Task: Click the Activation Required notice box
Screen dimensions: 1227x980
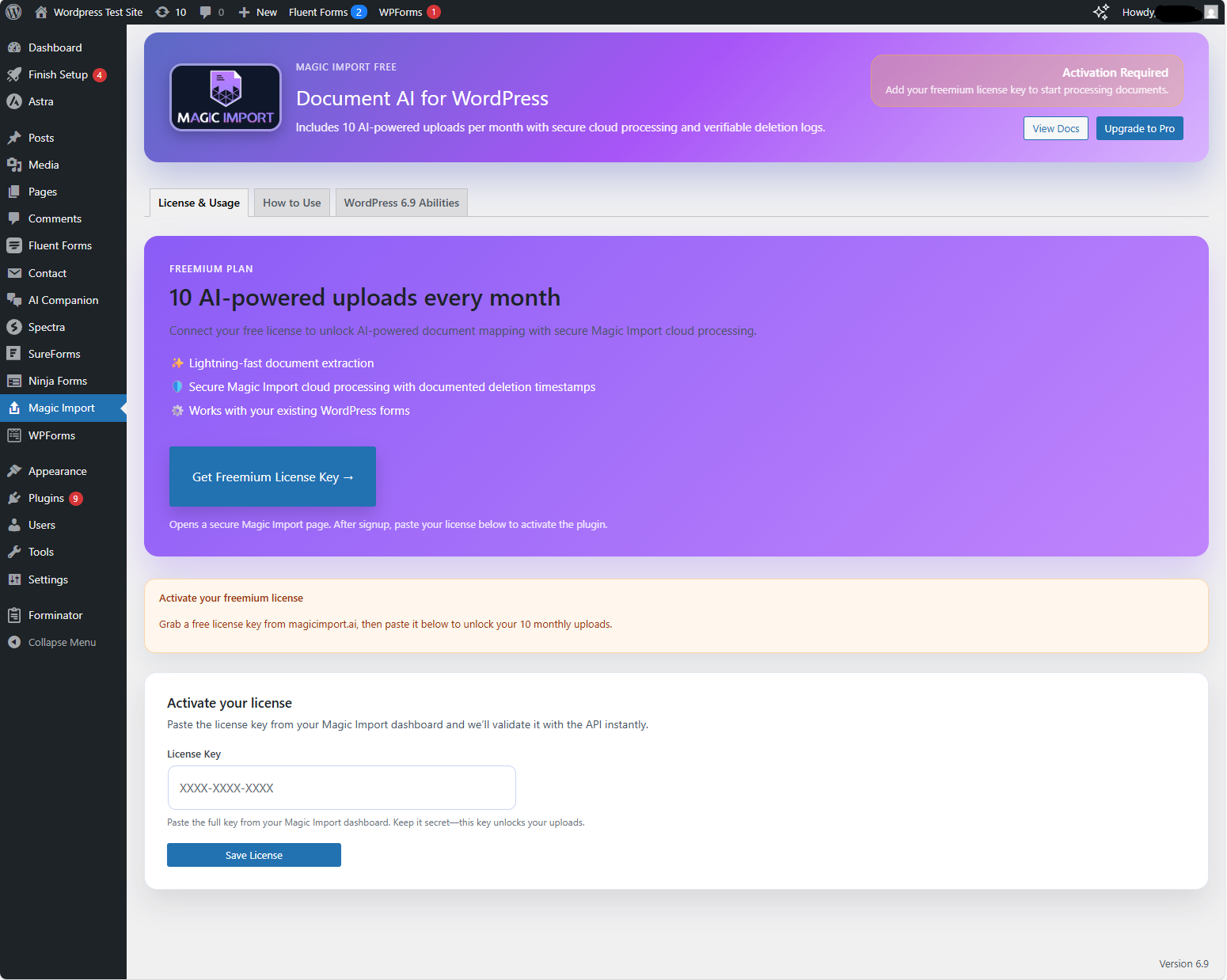Action: (x=1027, y=81)
